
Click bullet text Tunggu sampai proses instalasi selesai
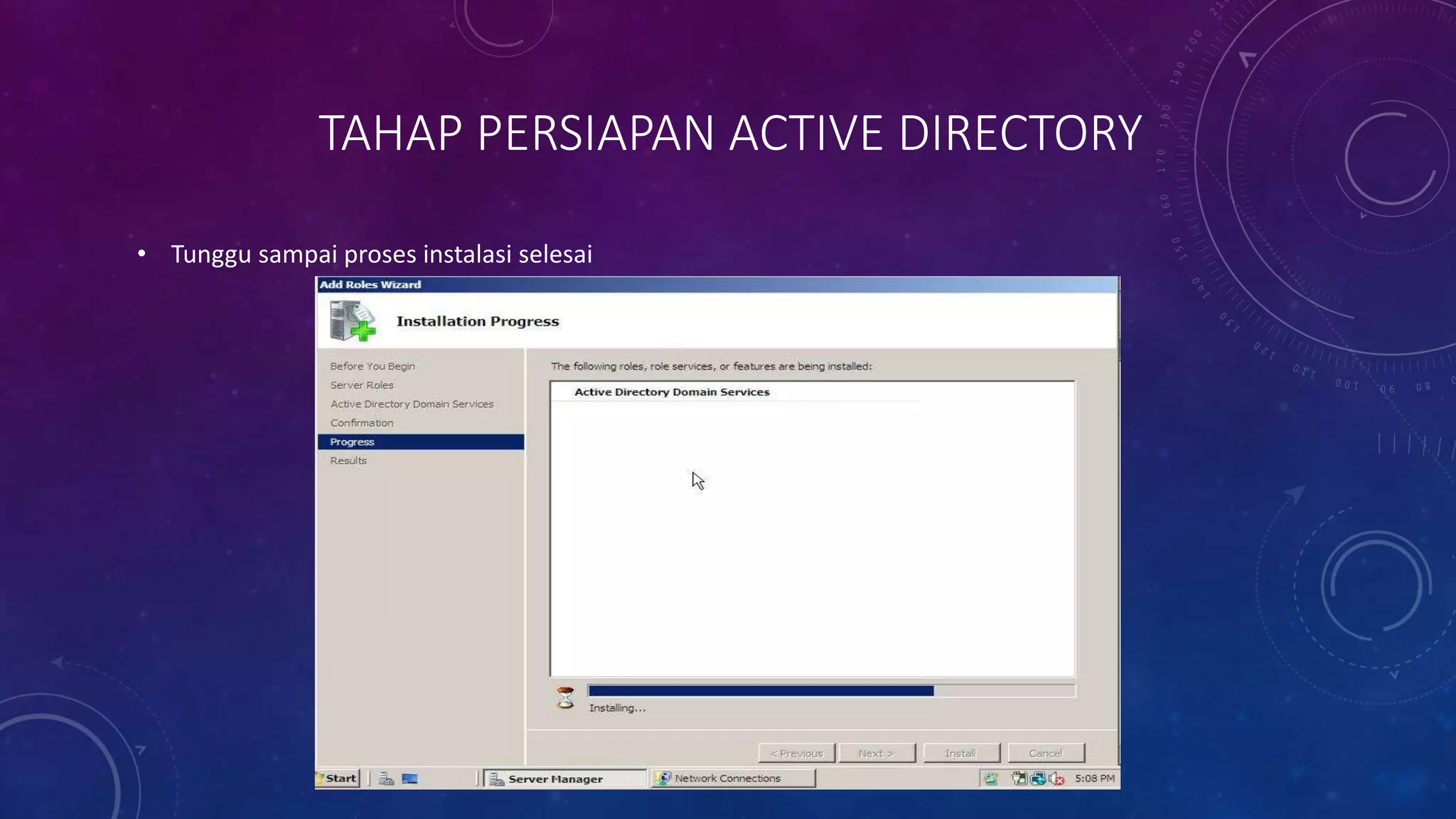pyautogui.click(x=381, y=254)
